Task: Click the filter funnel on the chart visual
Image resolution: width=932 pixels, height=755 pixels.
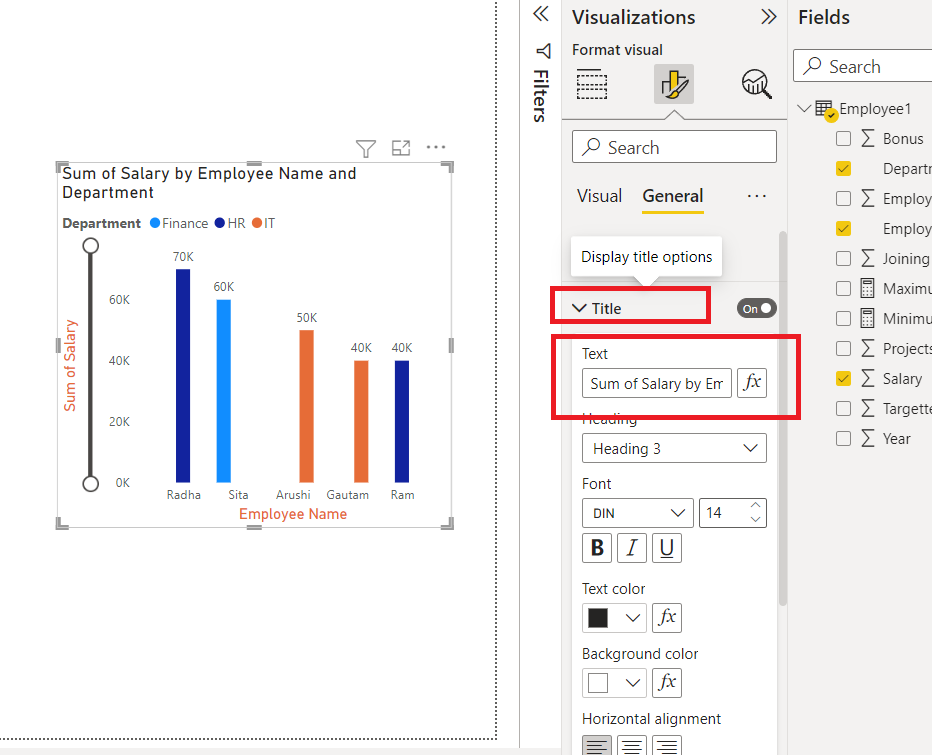Action: (365, 147)
